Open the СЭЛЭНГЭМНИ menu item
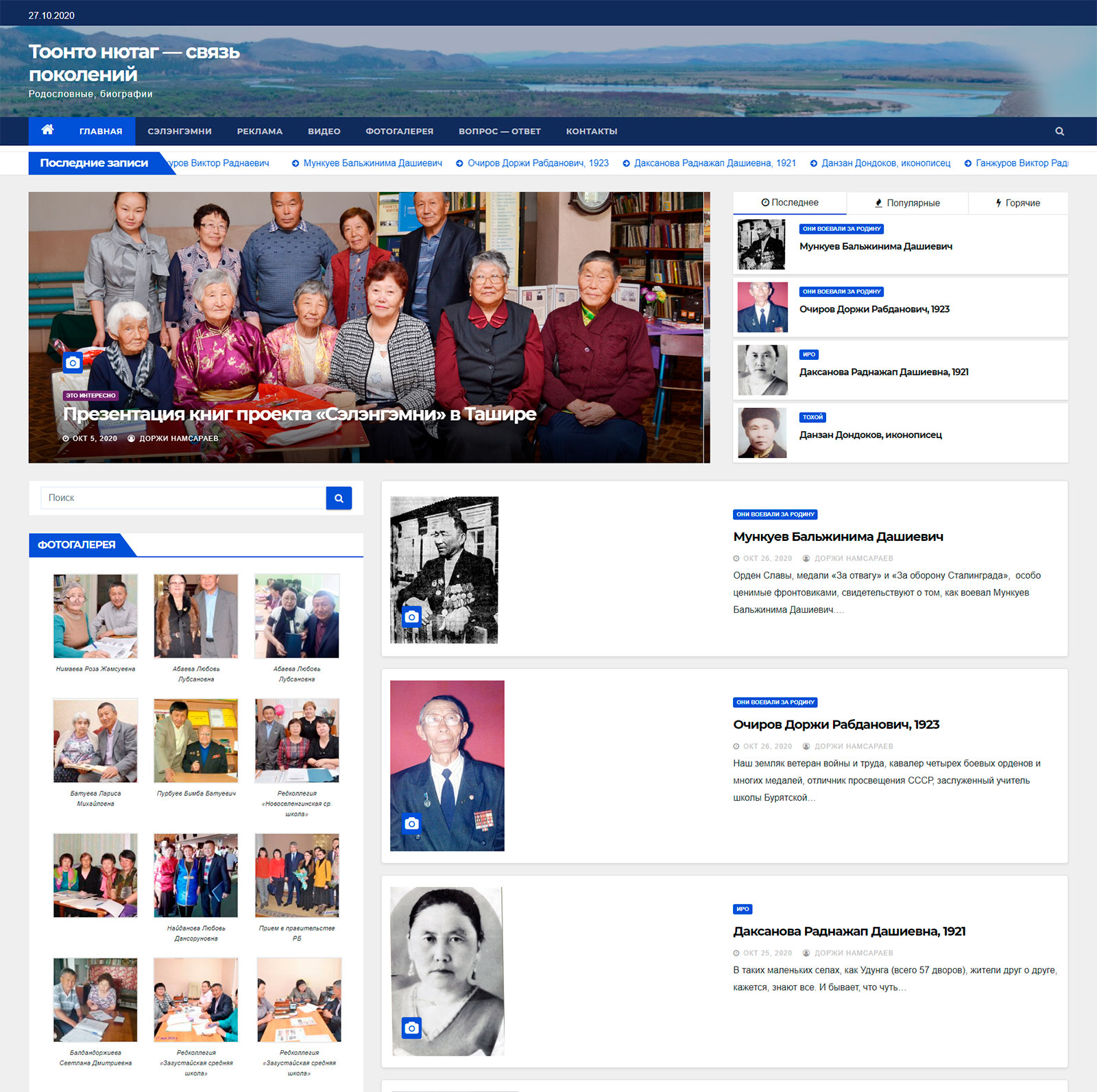The width and height of the screenshot is (1097, 1092). point(180,131)
